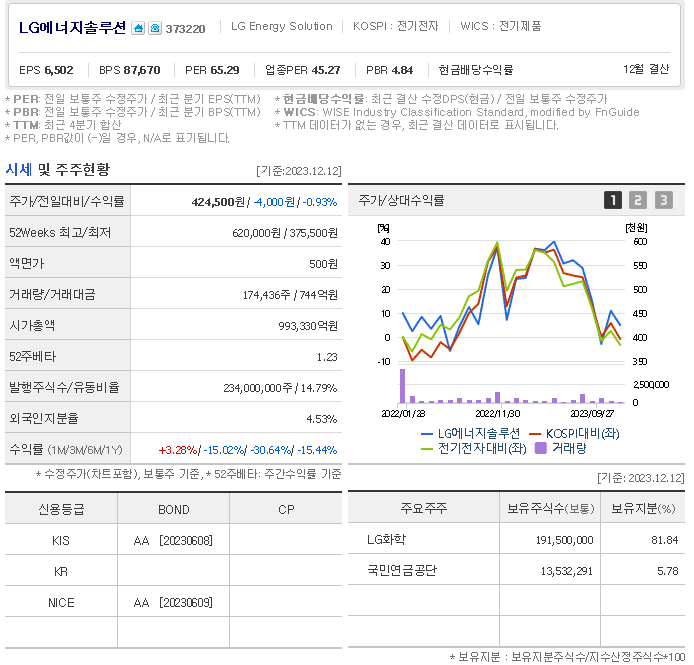Switch chart to tab 2
694x665 pixels.
tap(638, 200)
